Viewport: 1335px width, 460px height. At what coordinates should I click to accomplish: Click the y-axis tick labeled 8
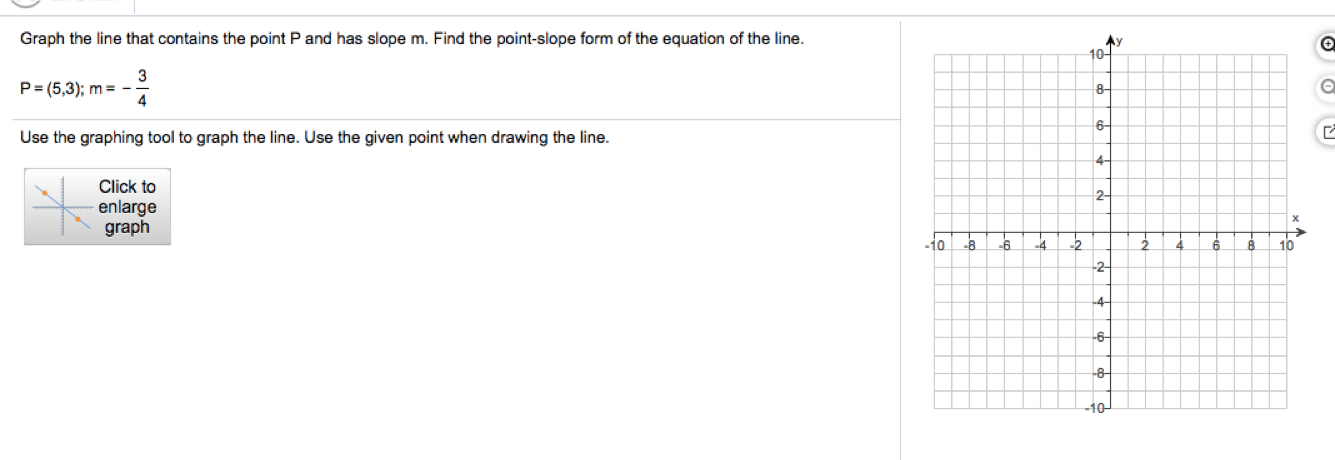click(1099, 89)
